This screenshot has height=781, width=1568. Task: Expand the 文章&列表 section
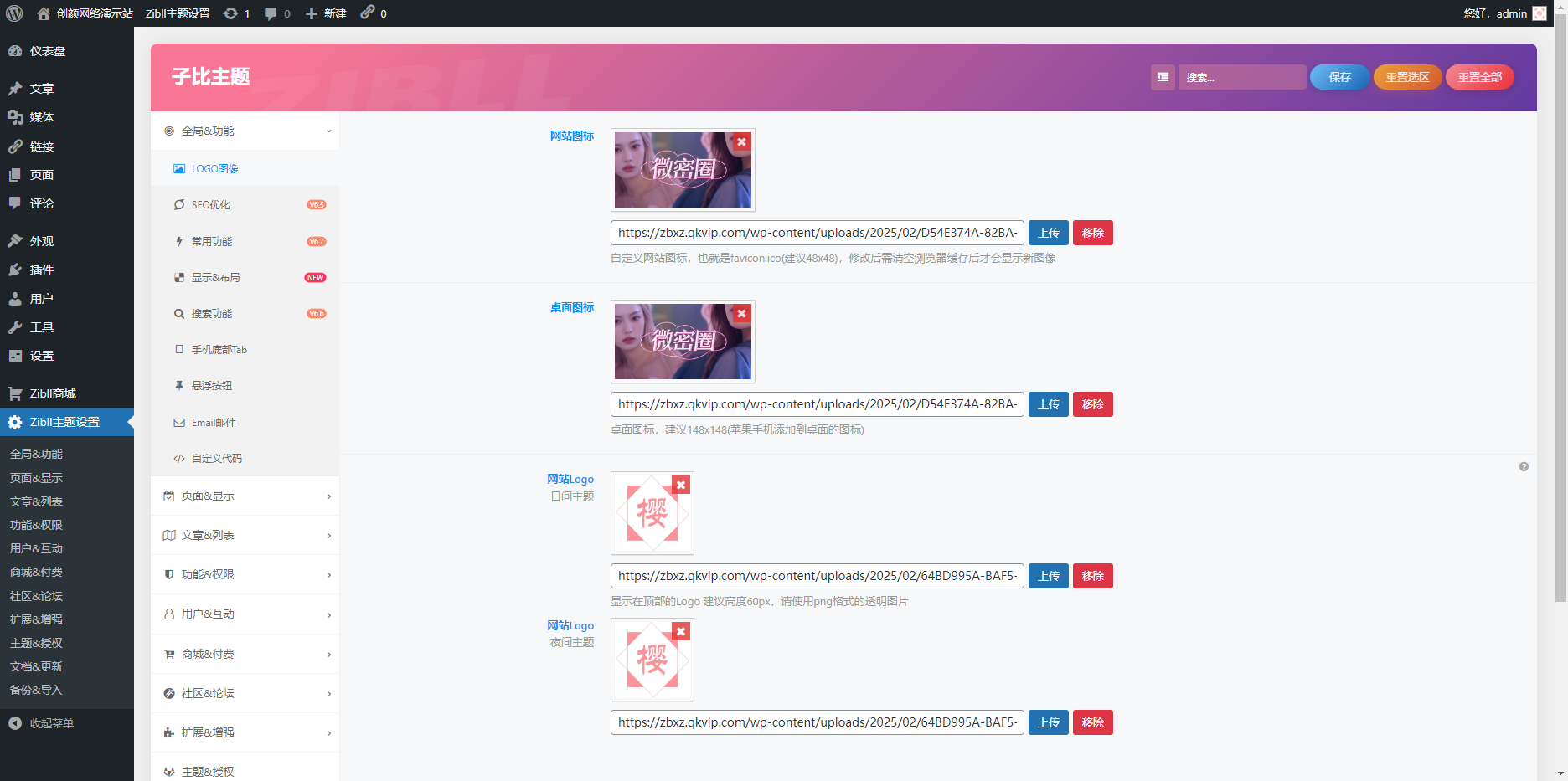245,535
